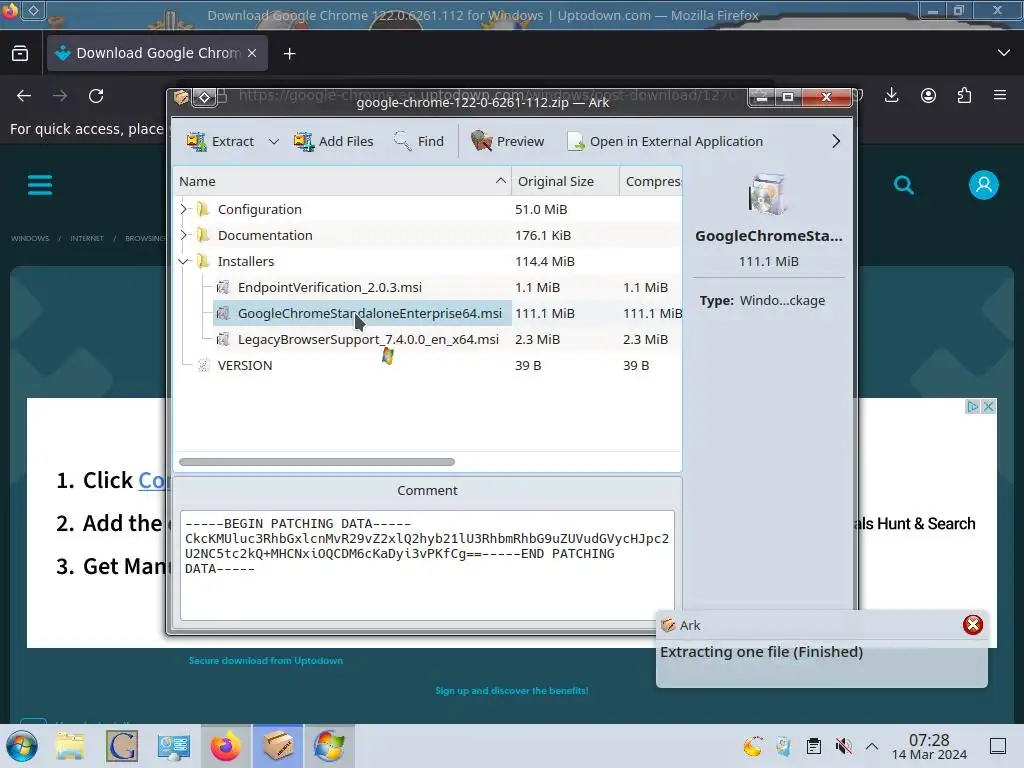Dismiss the Ark extraction notification

coord(972,625)
